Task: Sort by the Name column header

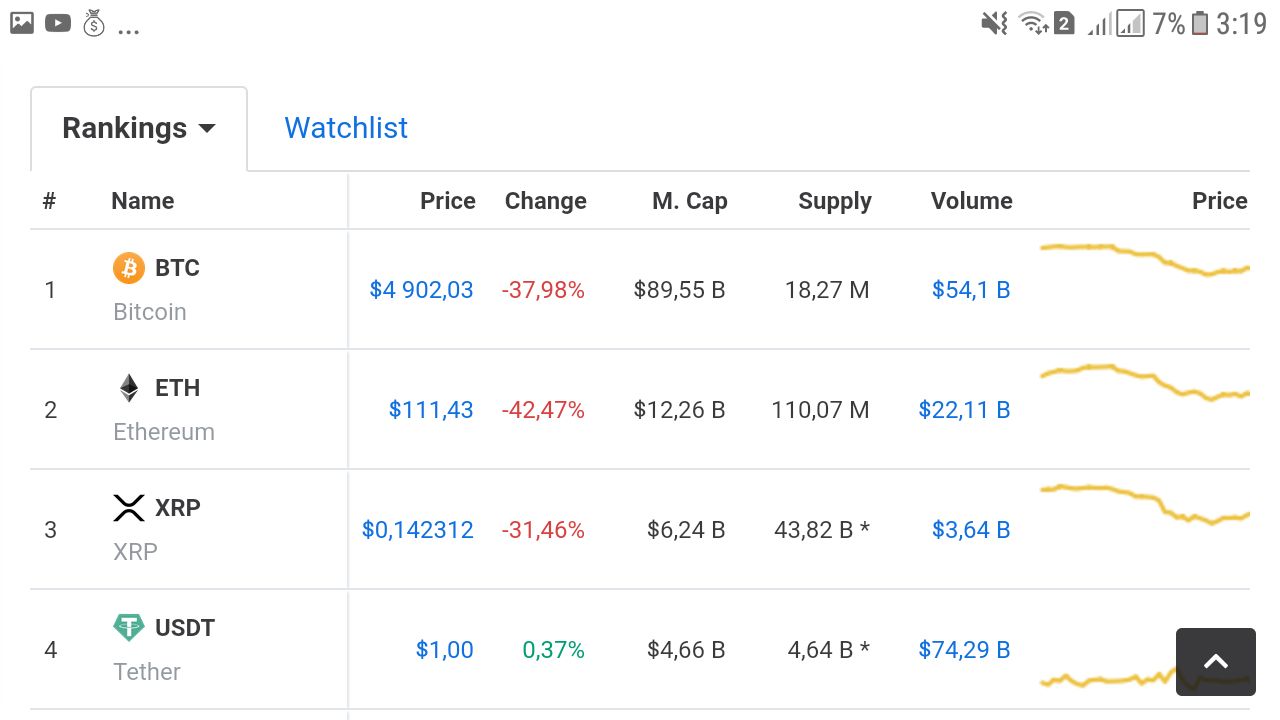Action: 143,201
